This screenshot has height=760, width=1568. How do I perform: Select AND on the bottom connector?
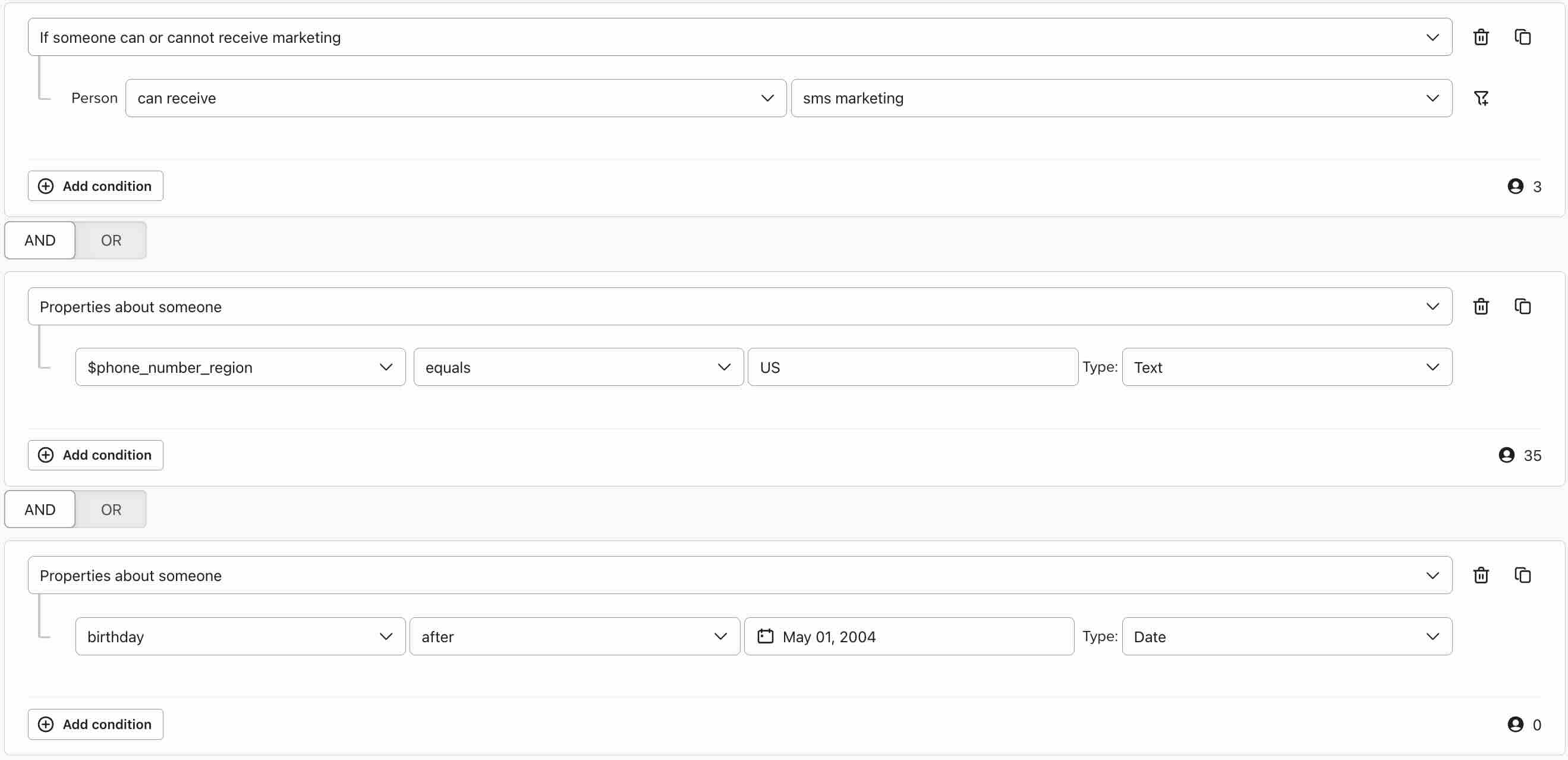click(x=39, y=509)
